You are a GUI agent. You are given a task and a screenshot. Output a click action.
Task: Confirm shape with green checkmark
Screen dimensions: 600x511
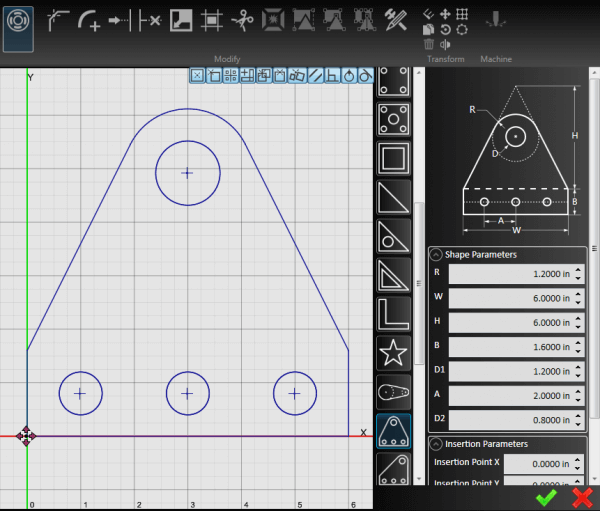(x=546, y=497)
